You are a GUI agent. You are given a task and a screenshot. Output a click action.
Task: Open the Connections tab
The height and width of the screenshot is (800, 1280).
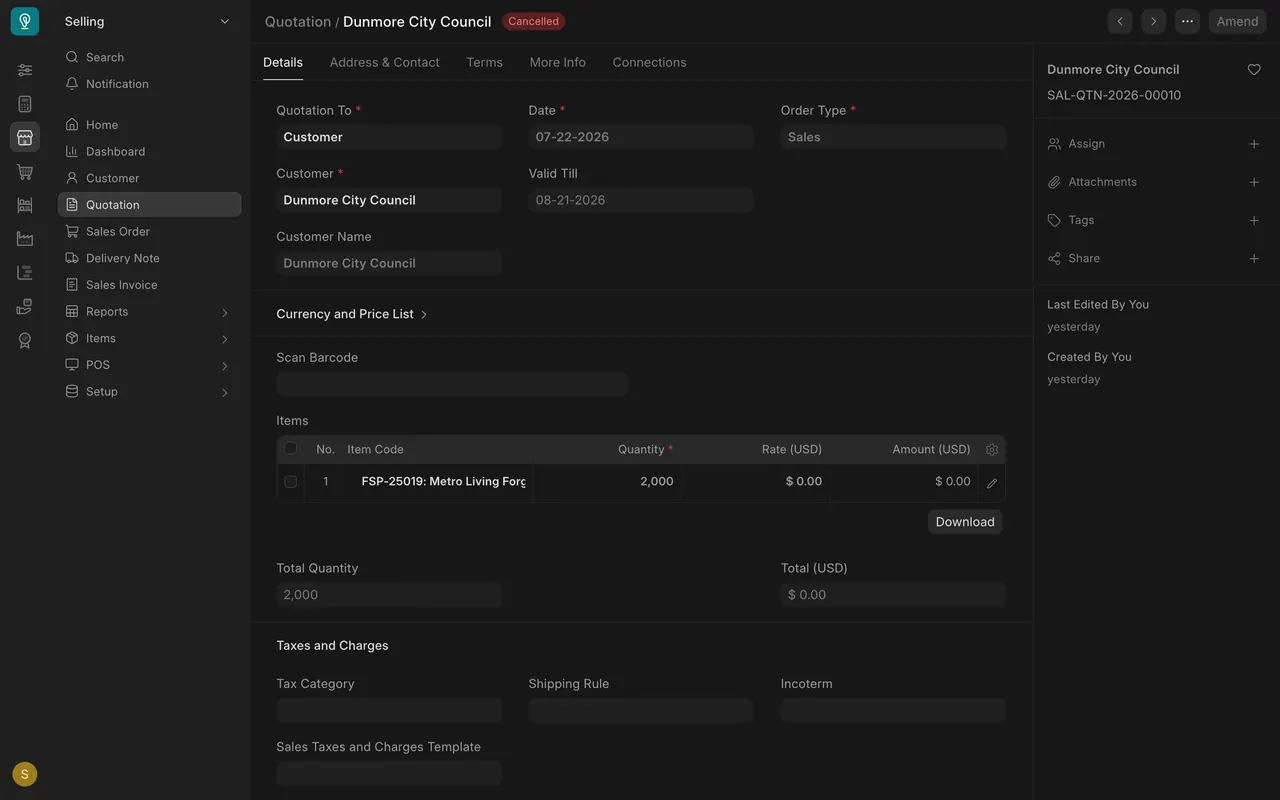pos(649,62)
